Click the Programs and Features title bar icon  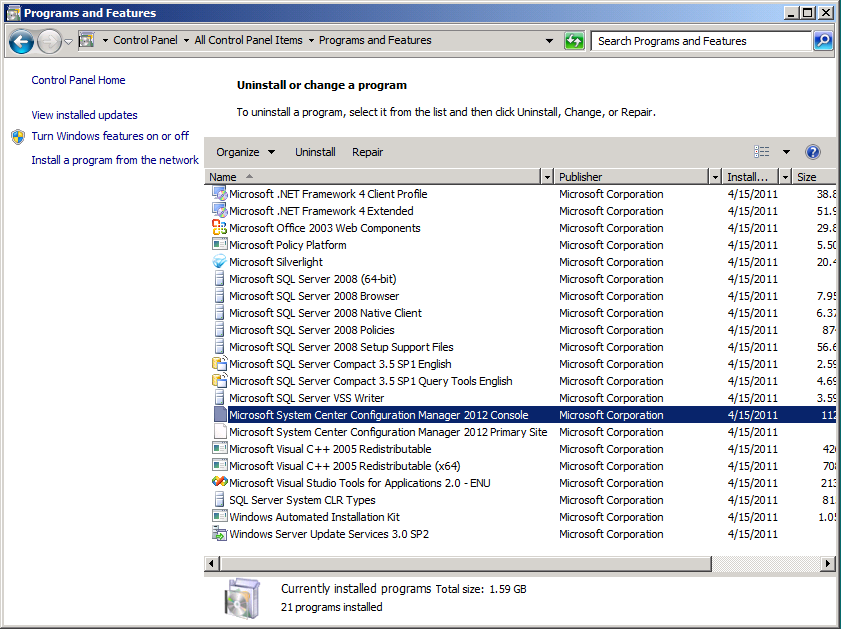pos(13,12)
